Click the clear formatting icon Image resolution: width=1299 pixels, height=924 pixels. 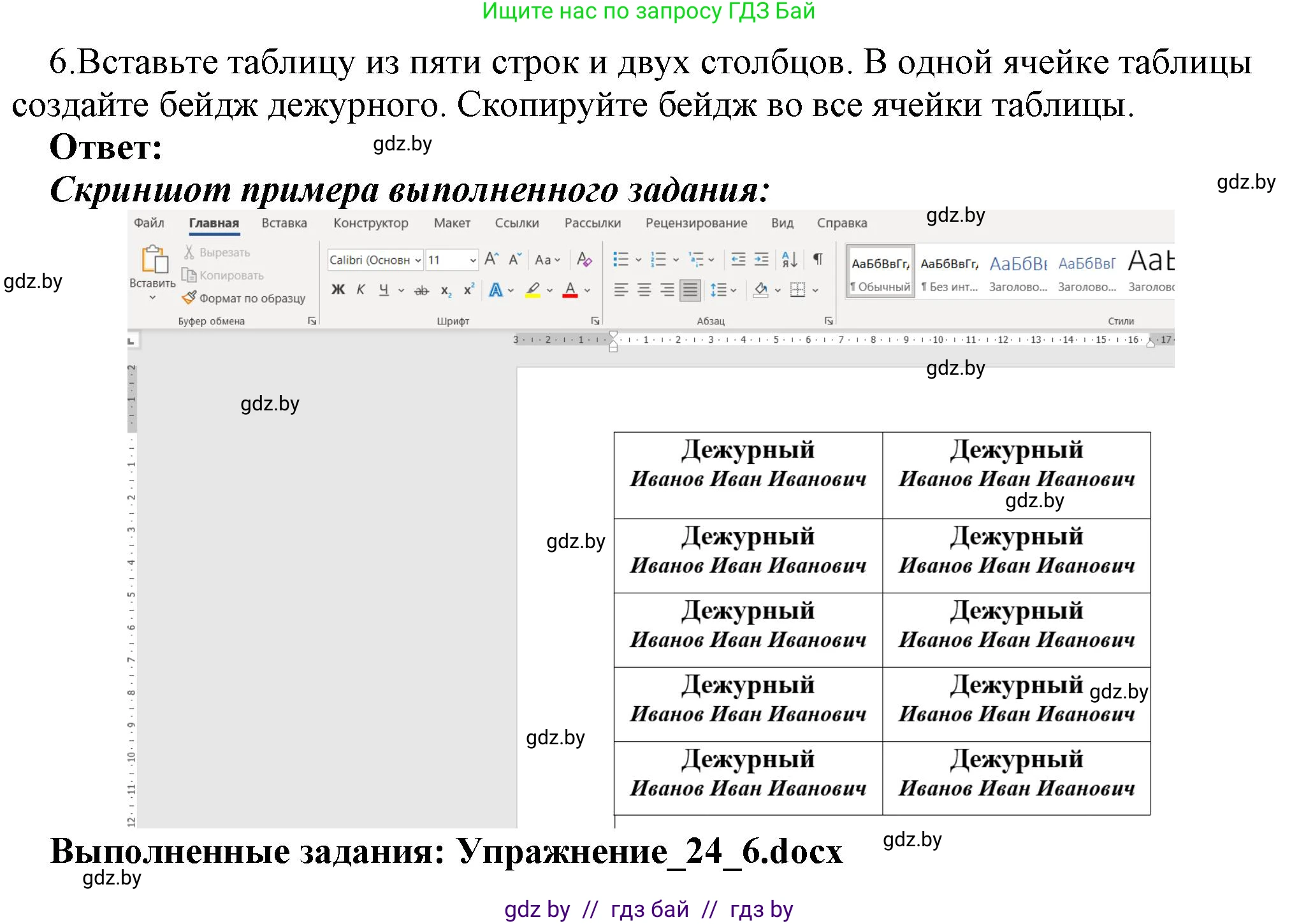click(584, 259)
